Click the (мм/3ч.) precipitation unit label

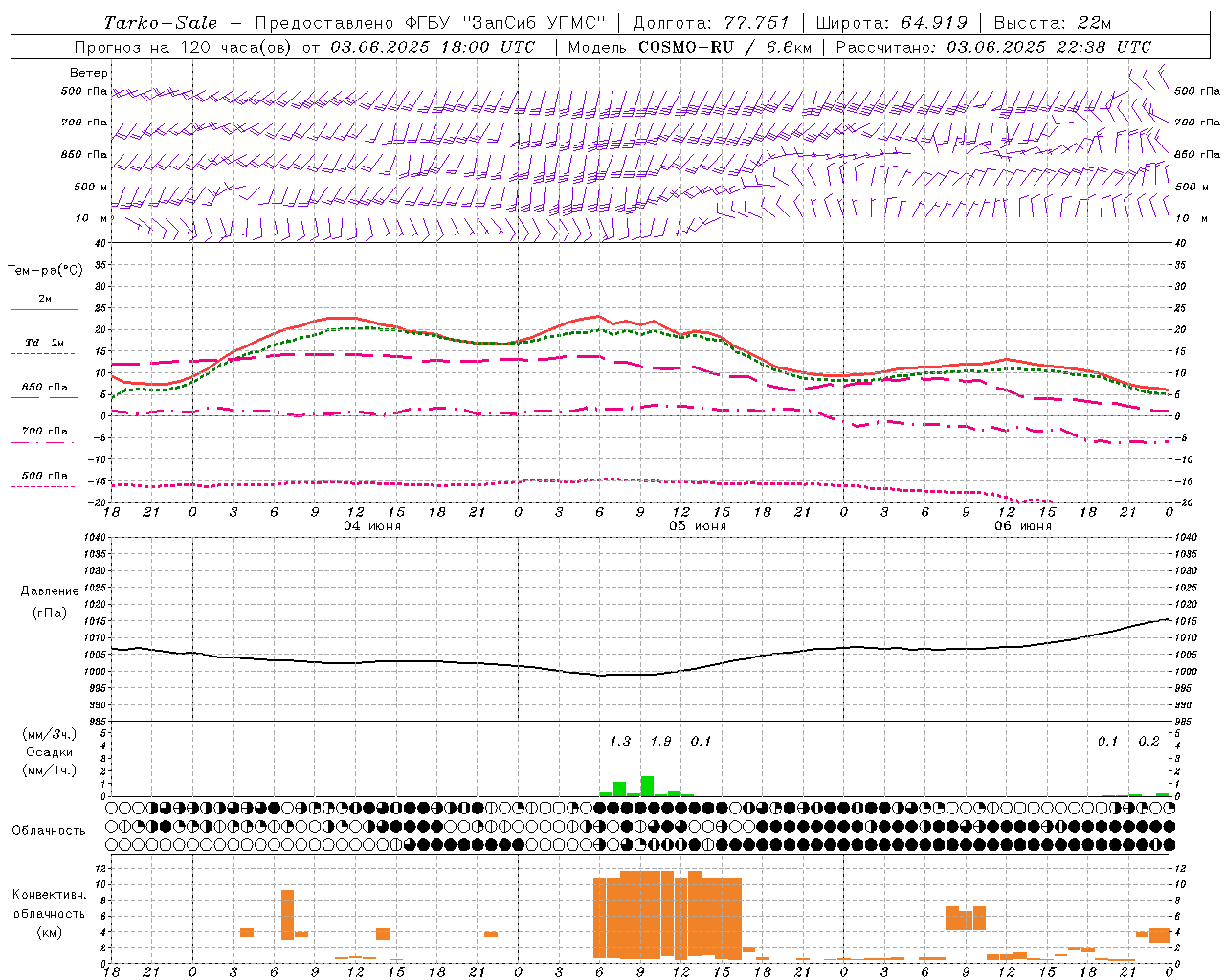(x=50, y=735)
